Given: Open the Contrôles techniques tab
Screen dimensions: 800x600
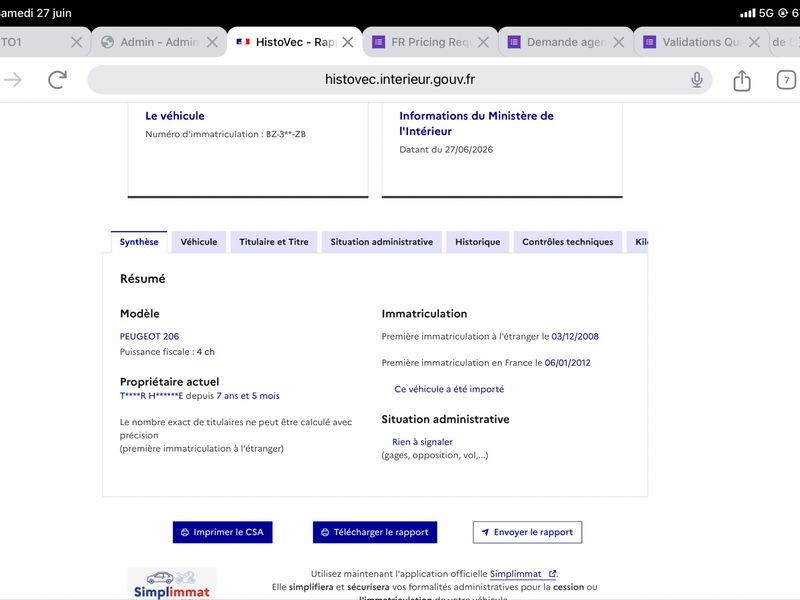Looking at the screenshot, I should coord(568,242).
